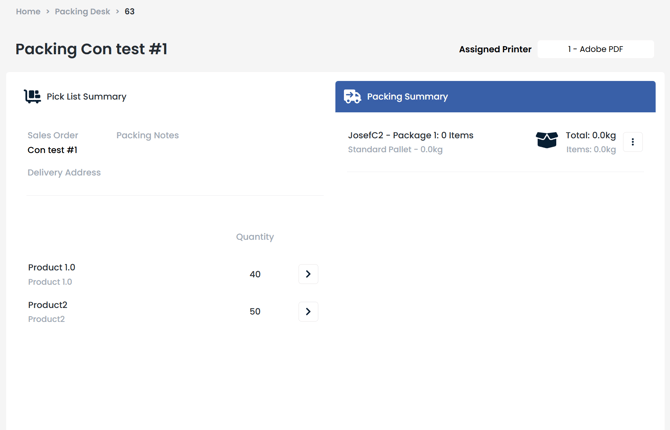
Task: Click the arrow button for Product 1.0
Action: click(308, 274)
